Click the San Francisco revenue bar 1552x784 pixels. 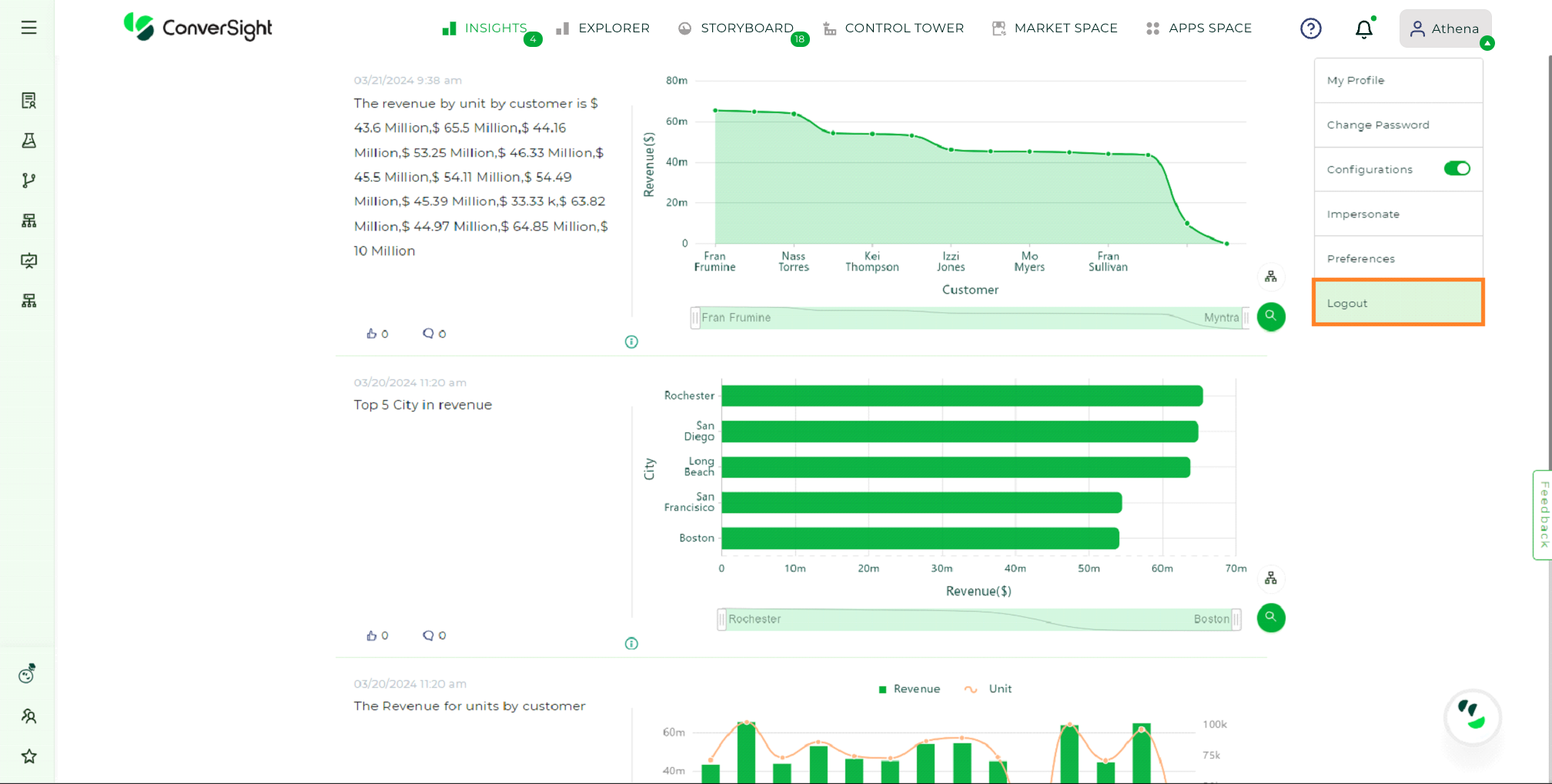click(921, 502)
